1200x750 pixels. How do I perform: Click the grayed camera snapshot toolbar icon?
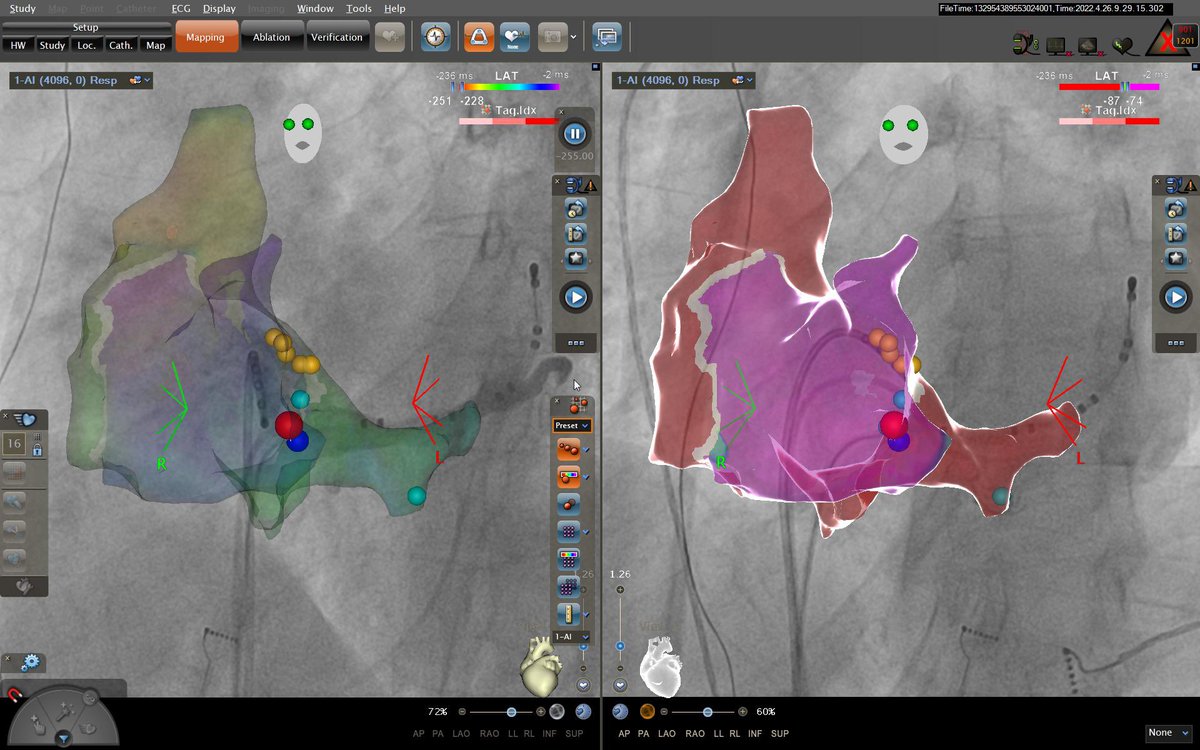pyautogui.click(x=551, y=38)
